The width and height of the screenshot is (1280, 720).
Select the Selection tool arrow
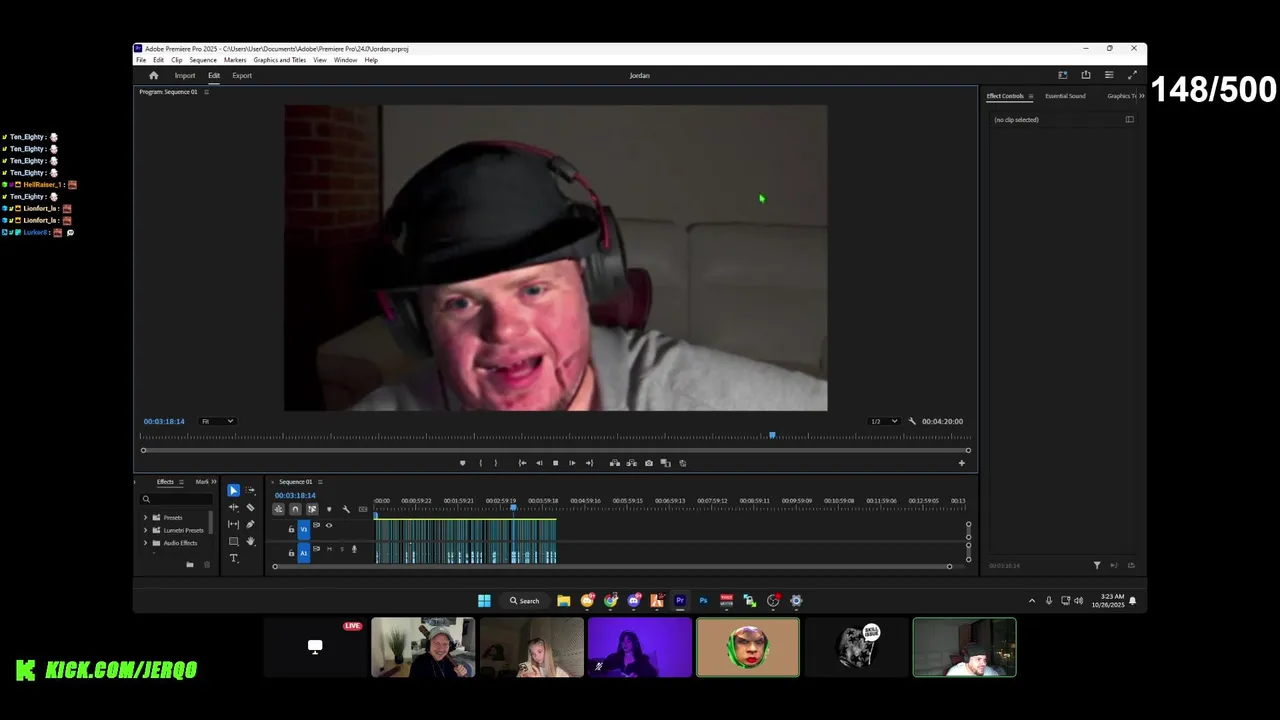click(233, 490)
